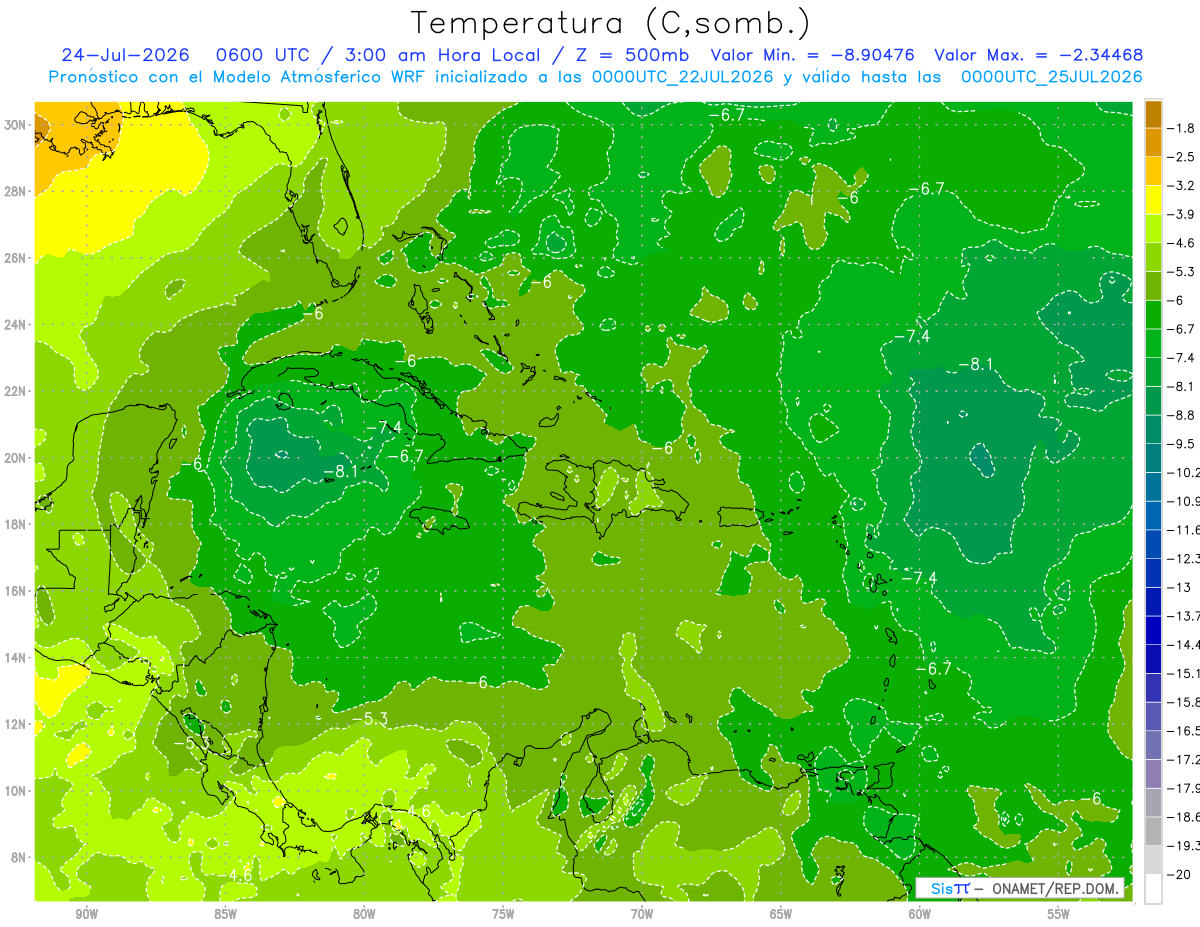Click the "-20" label on color scale
The image size is (1200, 927).
(x=1181, y=874)
